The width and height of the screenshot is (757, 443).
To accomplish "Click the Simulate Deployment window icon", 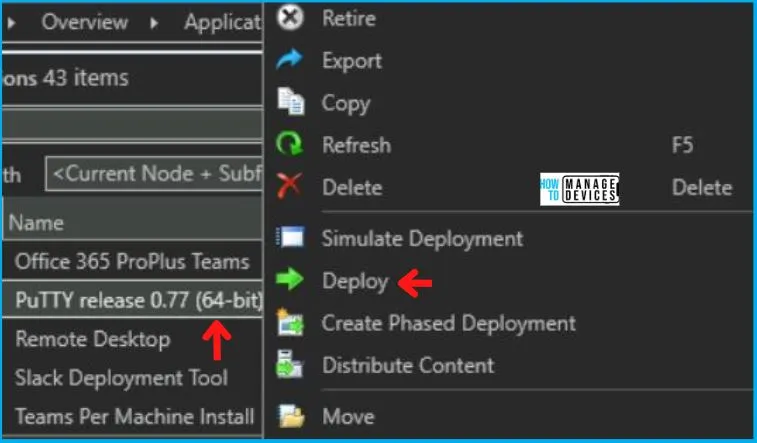I will (x=290, y=237).
